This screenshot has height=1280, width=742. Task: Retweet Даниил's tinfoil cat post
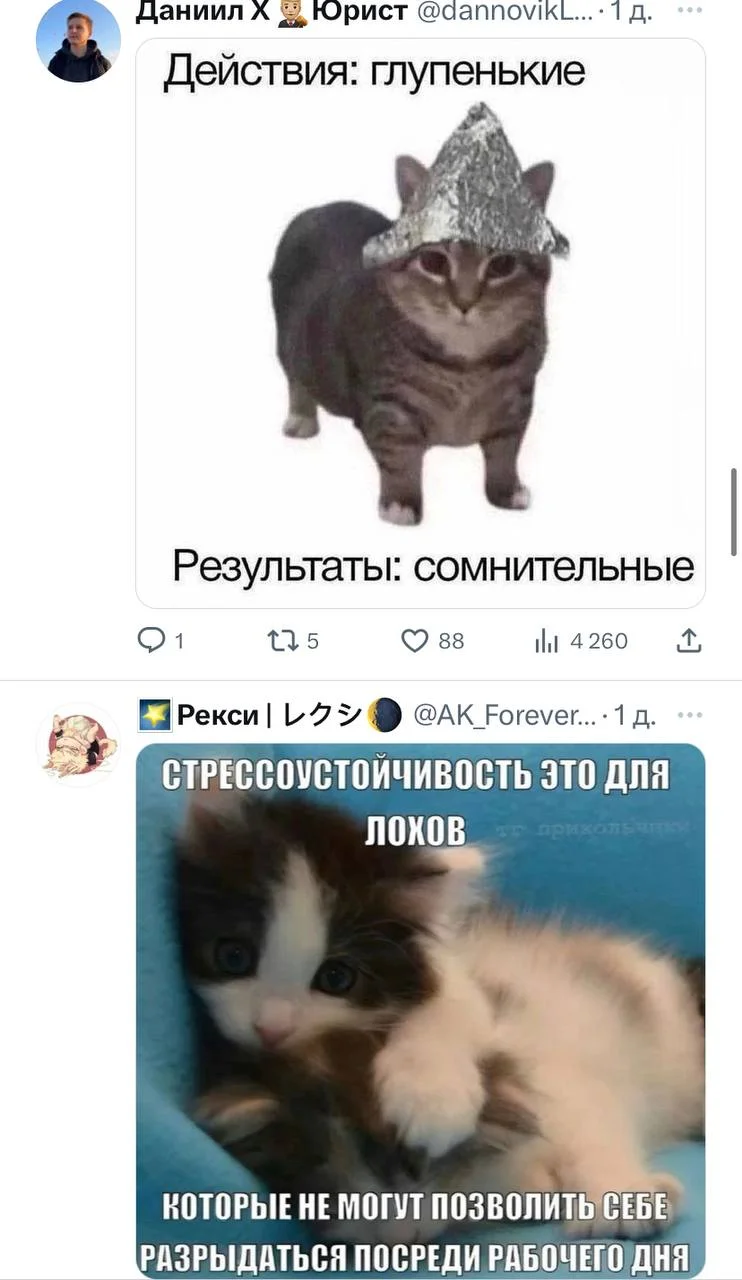tap(284, 641)
